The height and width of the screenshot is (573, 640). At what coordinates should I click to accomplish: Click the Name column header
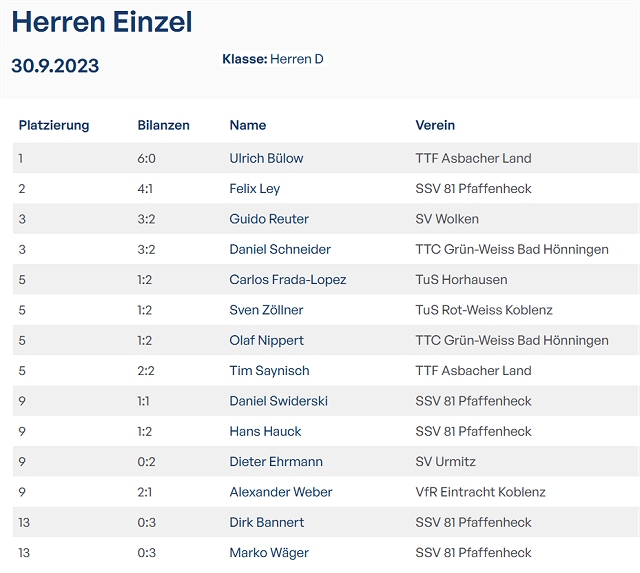click(x=248, y=125)
